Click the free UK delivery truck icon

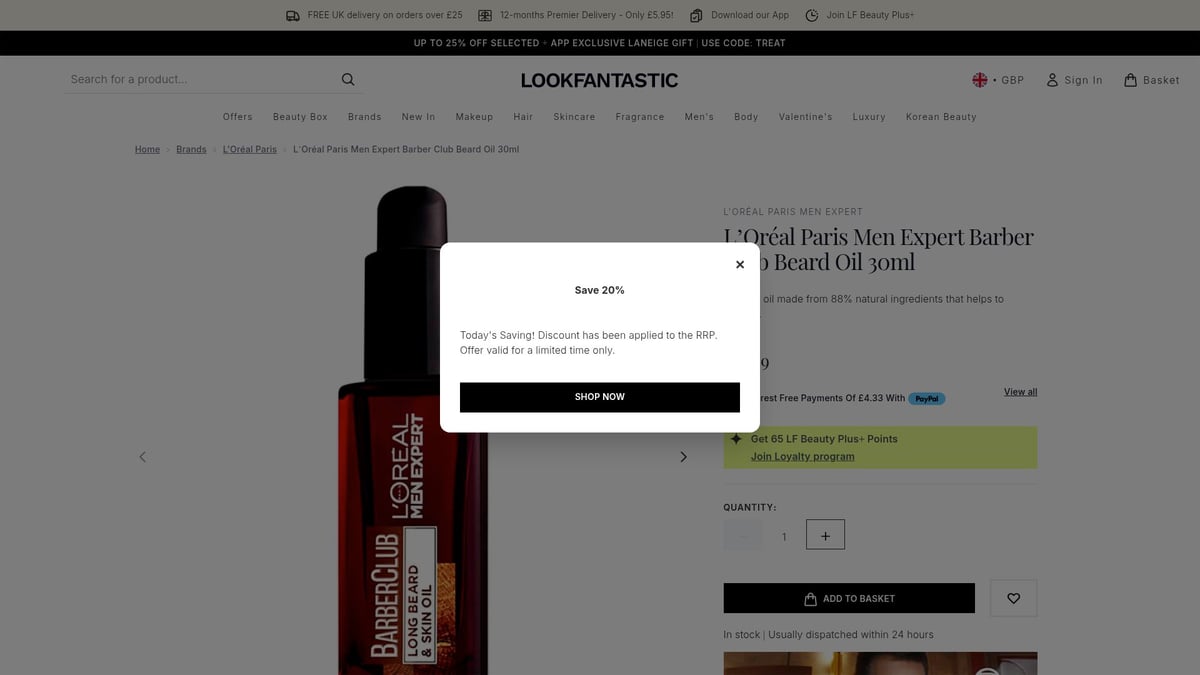tap(292, 15)
